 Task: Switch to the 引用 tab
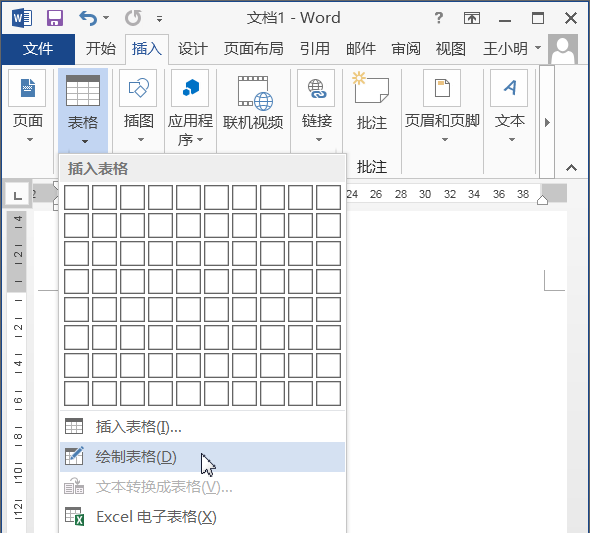pos(315,49)
